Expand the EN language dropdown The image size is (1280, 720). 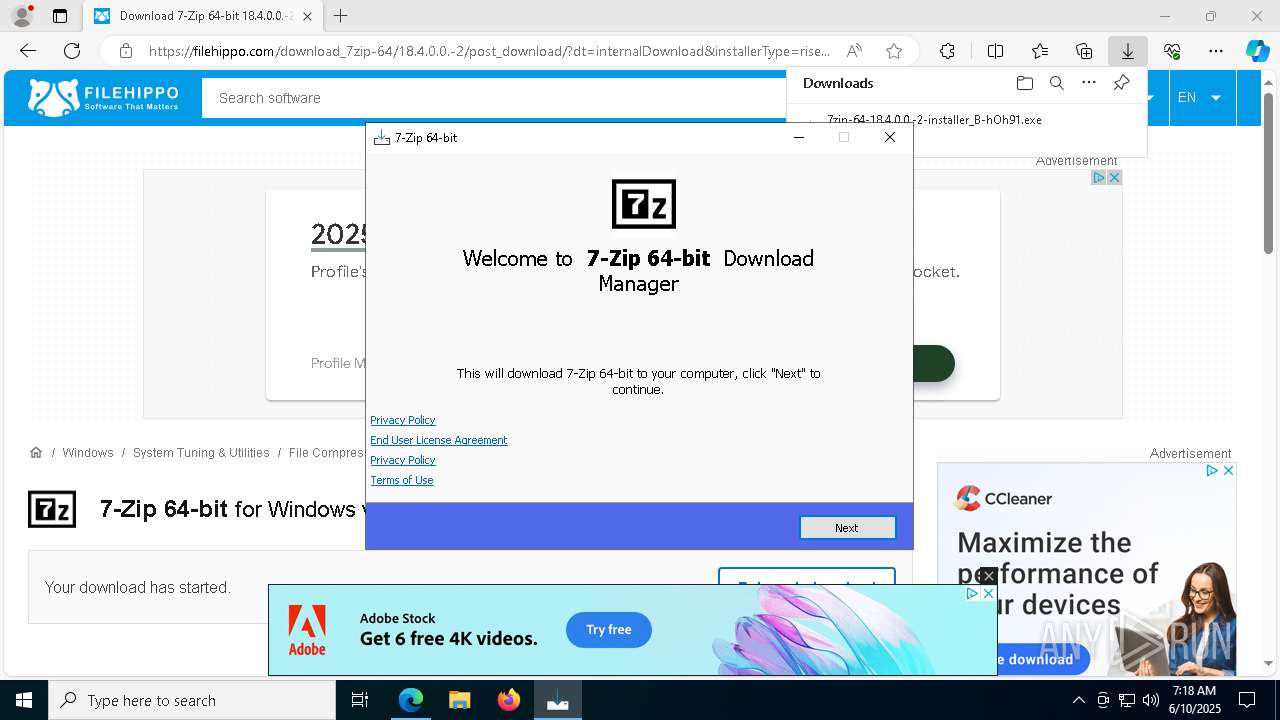tap(1199, 97)
